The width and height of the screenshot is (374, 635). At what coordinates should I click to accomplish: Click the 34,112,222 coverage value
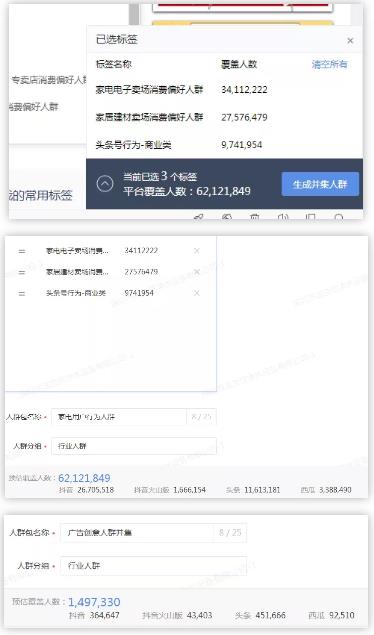(x=244, y=89)
